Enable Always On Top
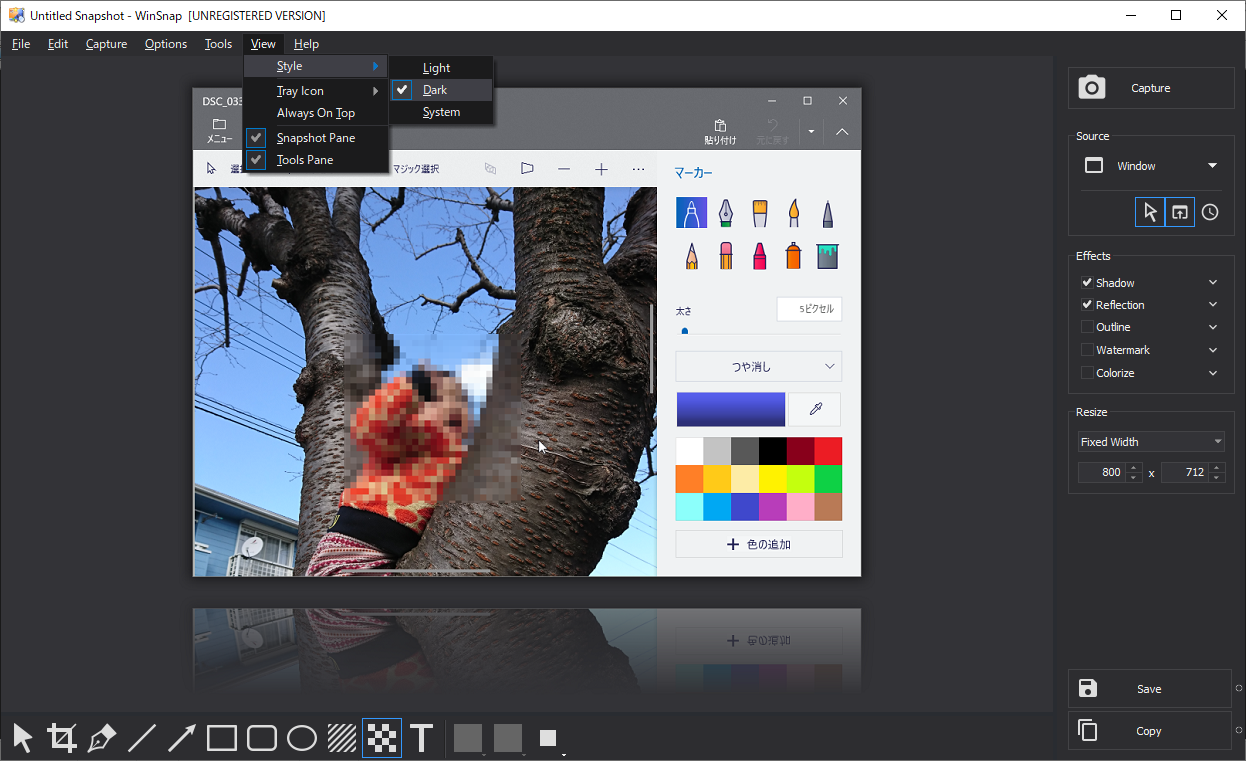 click(316, 113)
